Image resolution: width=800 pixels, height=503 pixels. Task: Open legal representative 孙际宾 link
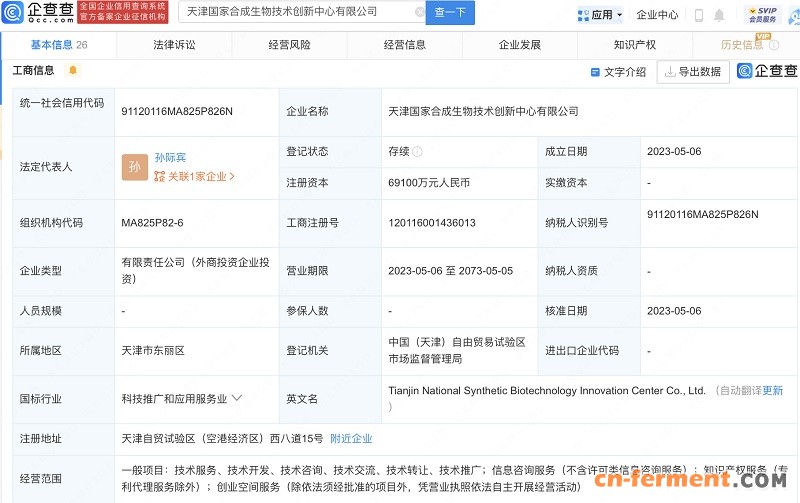[x=170, y=158]
